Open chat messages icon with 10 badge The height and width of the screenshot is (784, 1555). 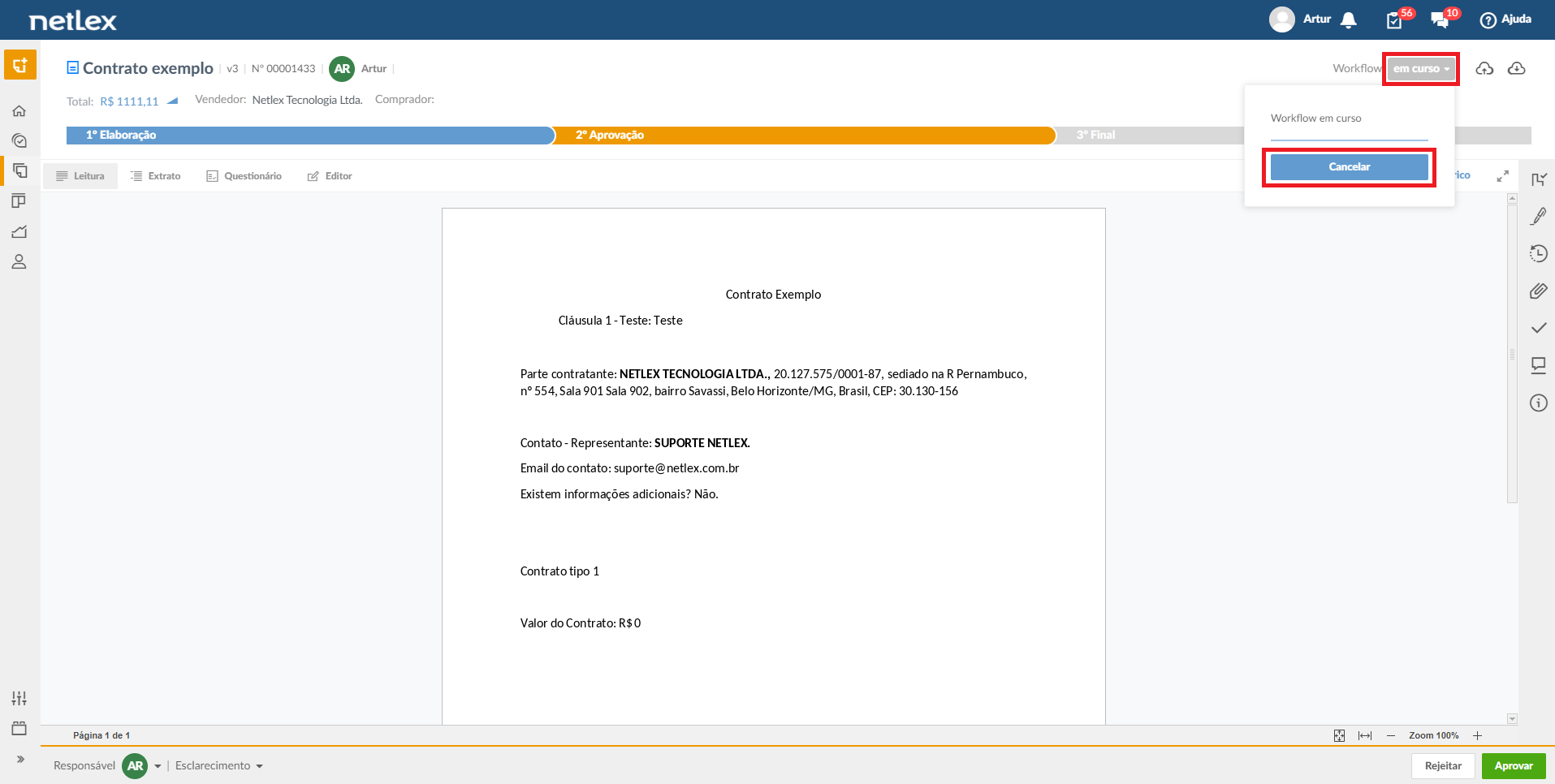1441,20
